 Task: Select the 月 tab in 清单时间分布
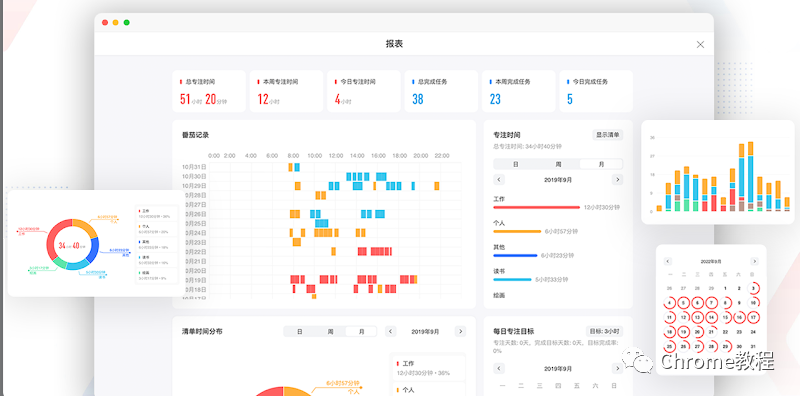361,331
